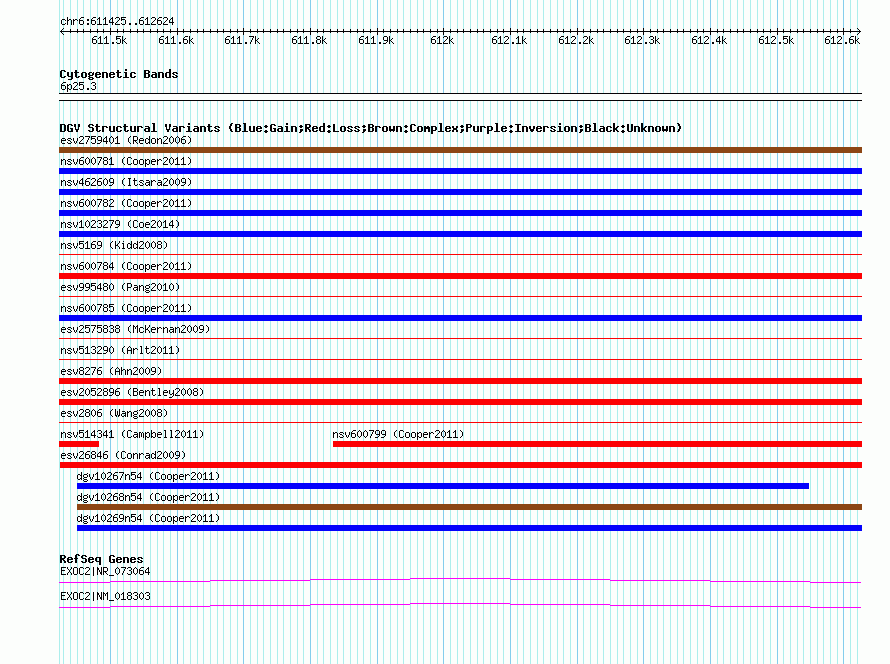Click the blue bar under nsv600785
Image resolution: width=890 pixels, height=664 pixels.
(x=460, y=318)
